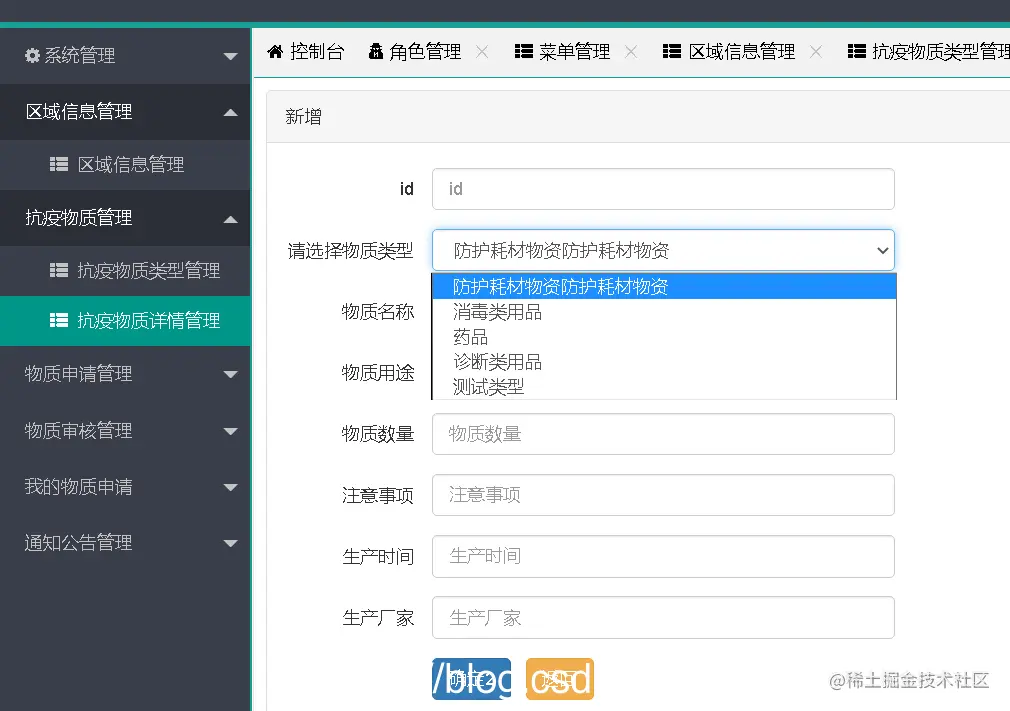Image resolution: width=1010 pixels, height=711 pixels.
Task: Close the 角色管理 tab
Action: click(x=482, y=52)
